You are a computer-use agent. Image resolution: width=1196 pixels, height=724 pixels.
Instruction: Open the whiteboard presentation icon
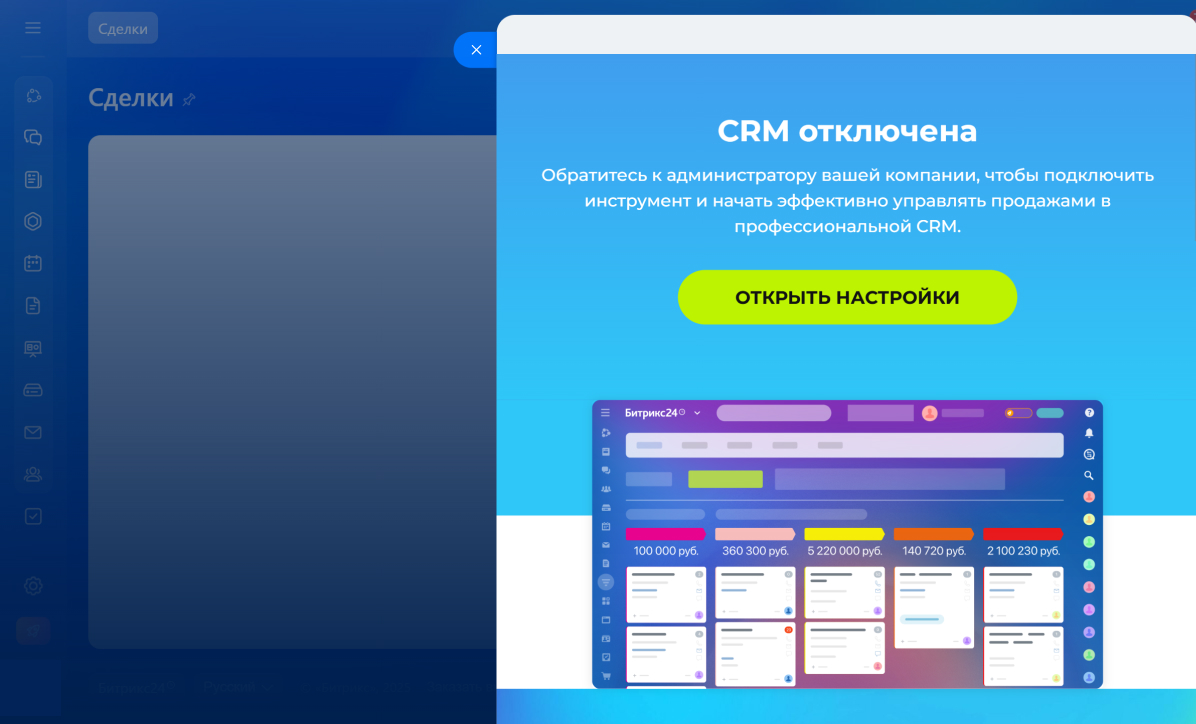[x=33, y=348]
